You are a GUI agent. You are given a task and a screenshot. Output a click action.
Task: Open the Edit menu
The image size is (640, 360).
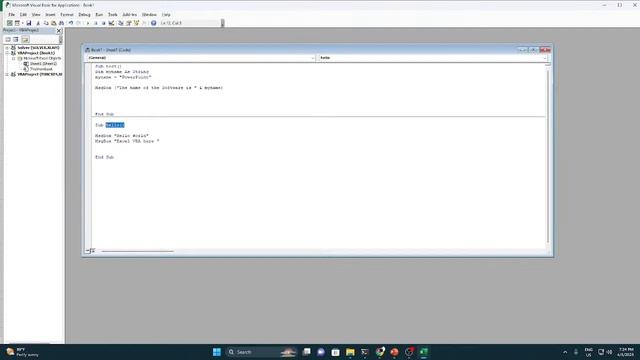point(23,15)
